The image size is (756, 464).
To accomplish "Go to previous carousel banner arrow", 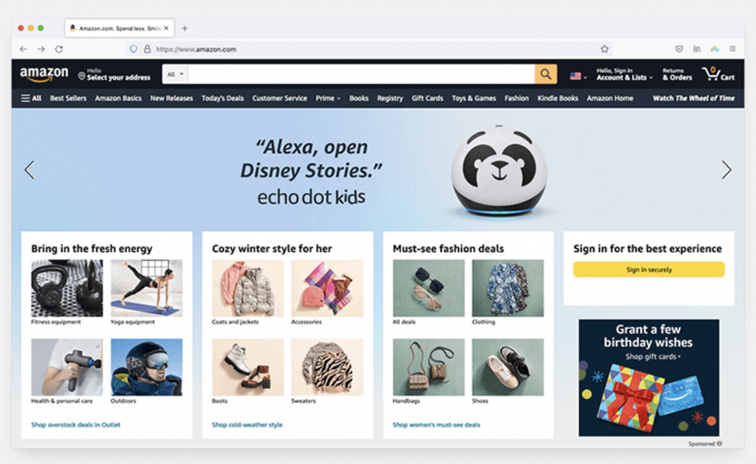I will tap(29, 170).
